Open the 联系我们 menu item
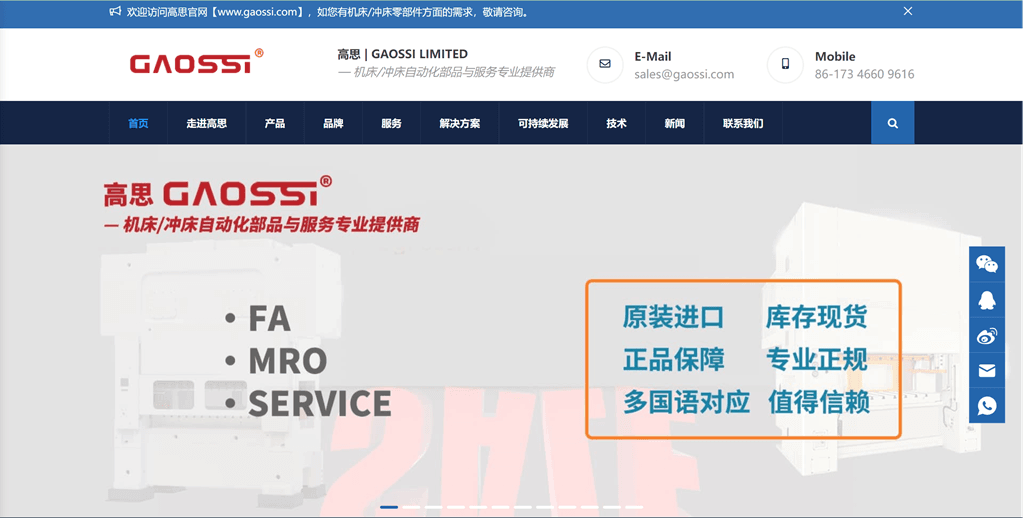 [743, 123]
